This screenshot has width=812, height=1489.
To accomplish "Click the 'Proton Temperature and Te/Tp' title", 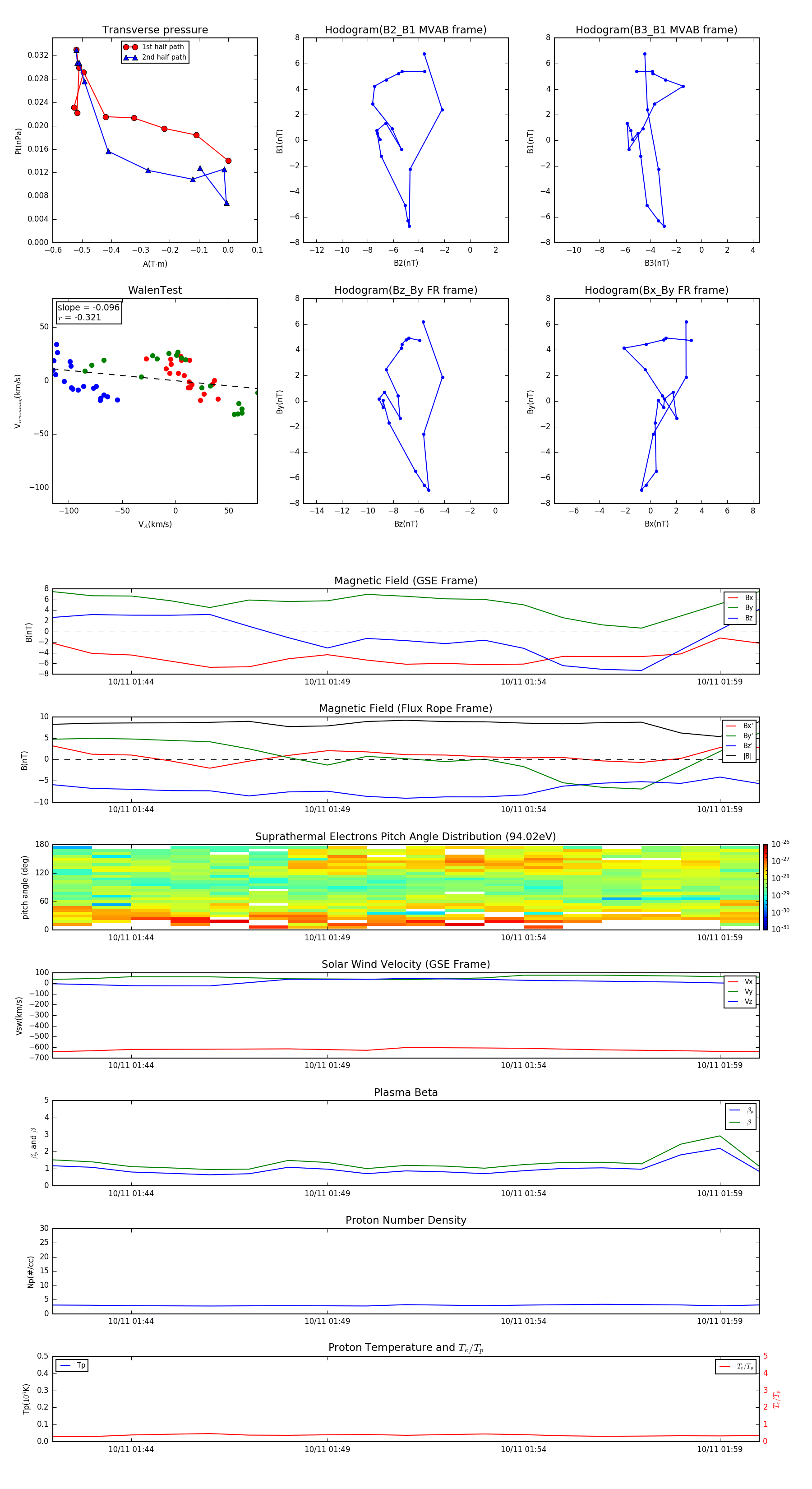I will [x=406, y=1348].
